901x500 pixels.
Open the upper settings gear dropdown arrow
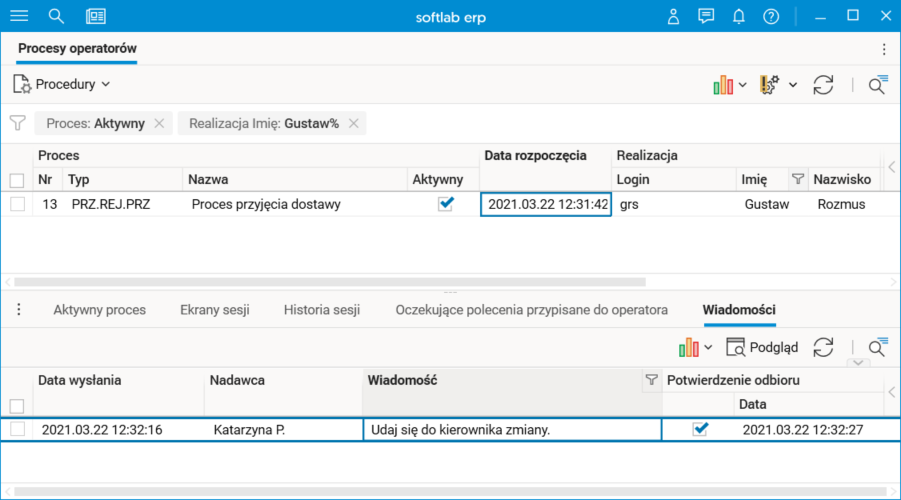click(x=793, y=85)
